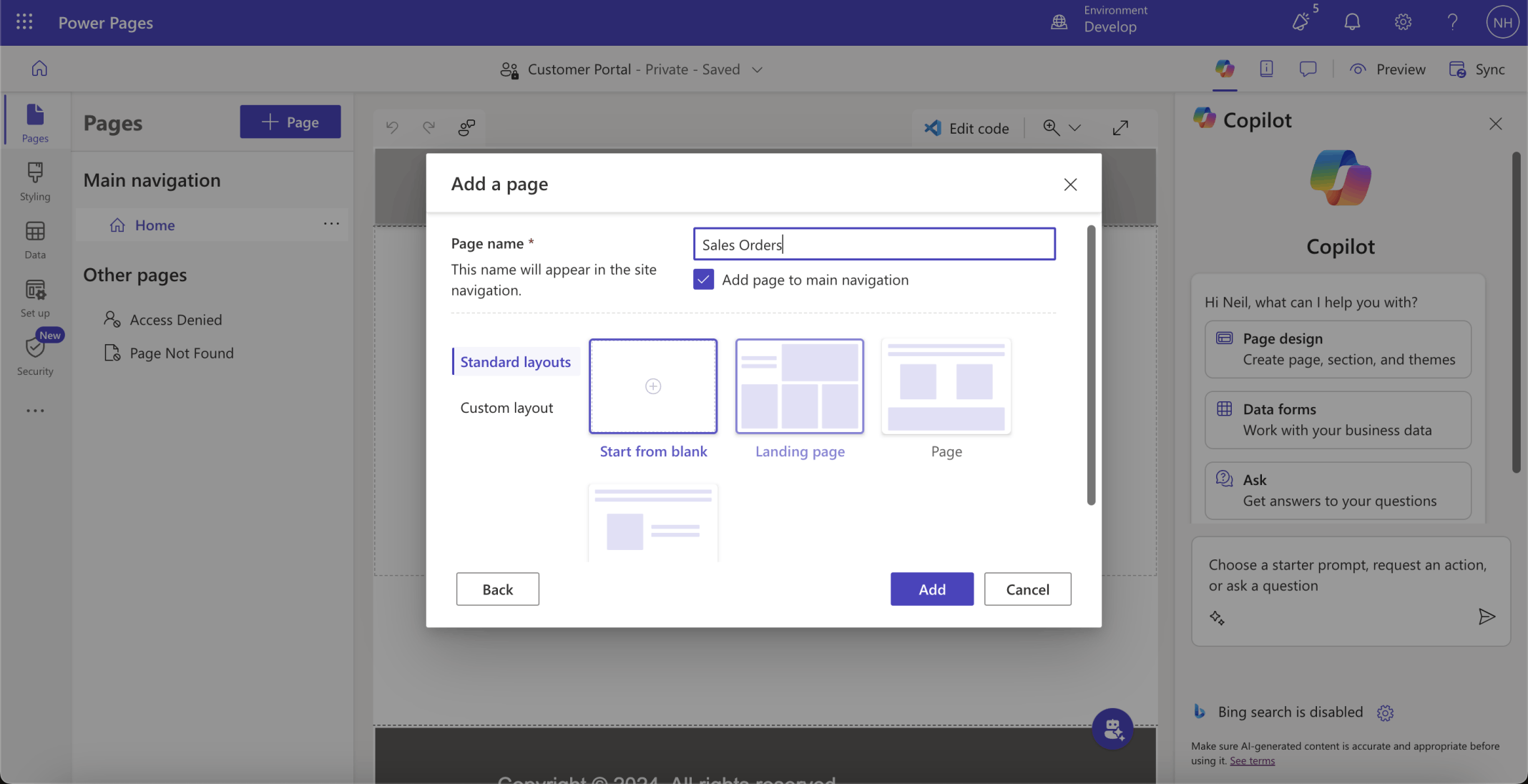This screenshot has width=1528, height=784.
Task: Choose the Landing page layout thumbnail
Action: [799, 387]
